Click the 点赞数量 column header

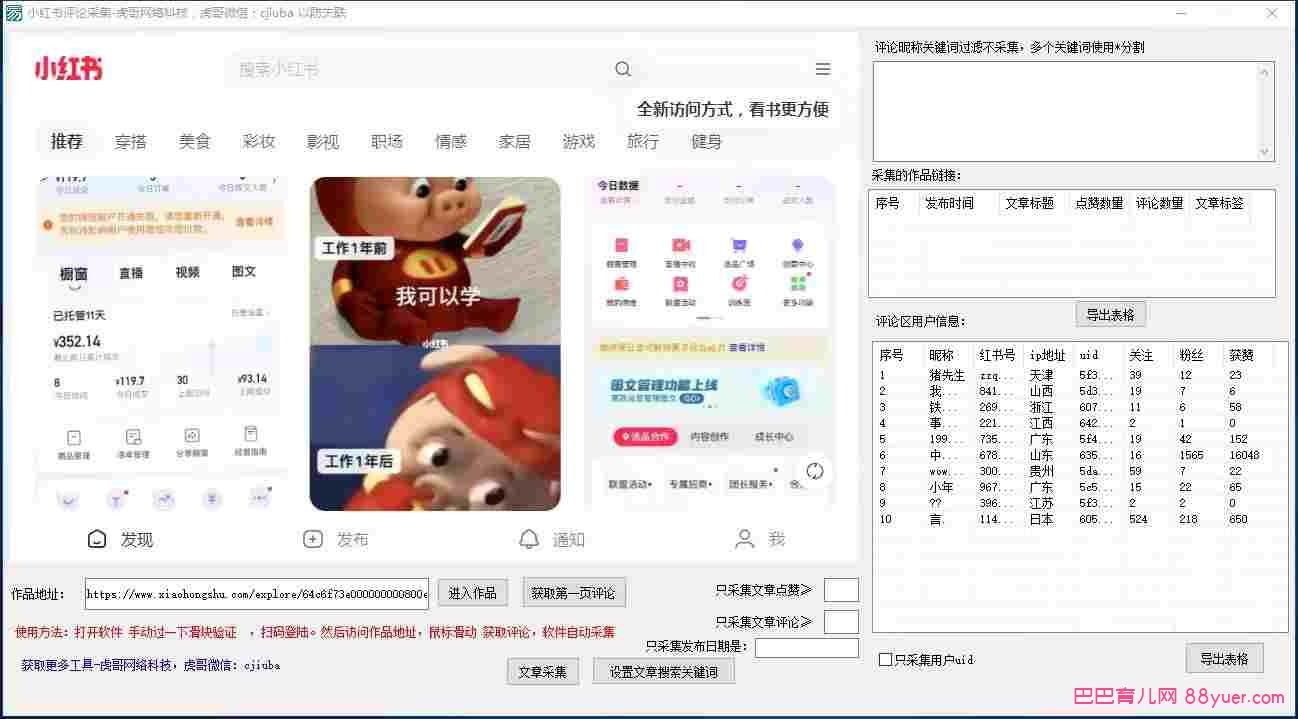pyautogui.click(x=1099, y=203)
